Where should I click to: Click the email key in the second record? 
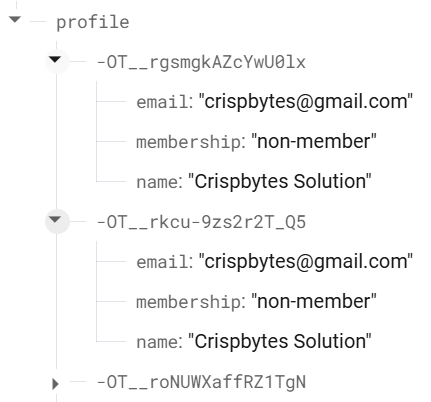point(162,262)
